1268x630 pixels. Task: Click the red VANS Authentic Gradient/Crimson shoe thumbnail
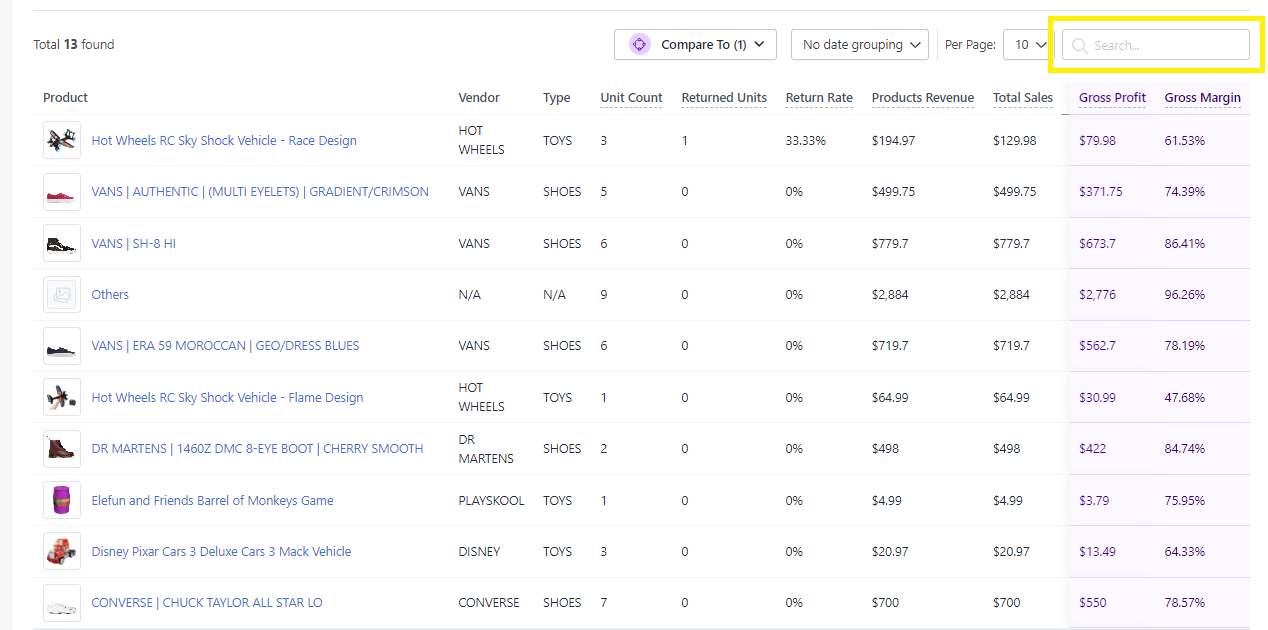62,192
